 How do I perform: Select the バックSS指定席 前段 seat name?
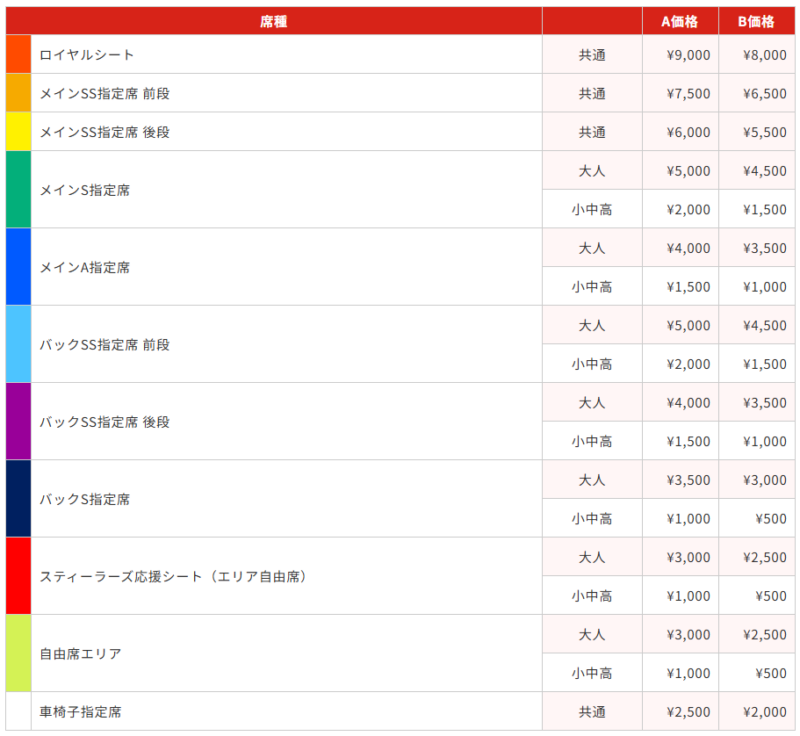pyautogui.click(x=105, y=345)
